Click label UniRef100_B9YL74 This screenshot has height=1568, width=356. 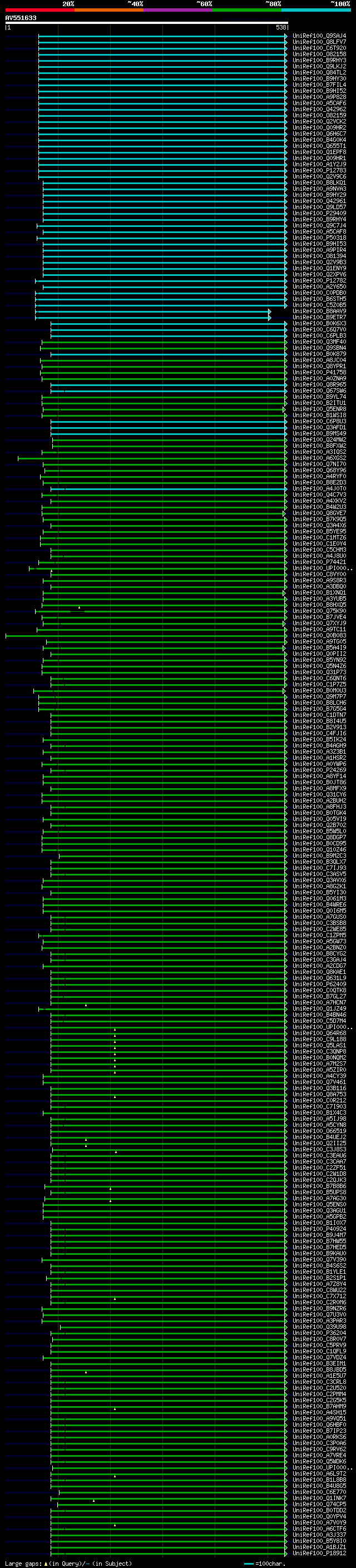pyautogui.click(x=319, y=397)
